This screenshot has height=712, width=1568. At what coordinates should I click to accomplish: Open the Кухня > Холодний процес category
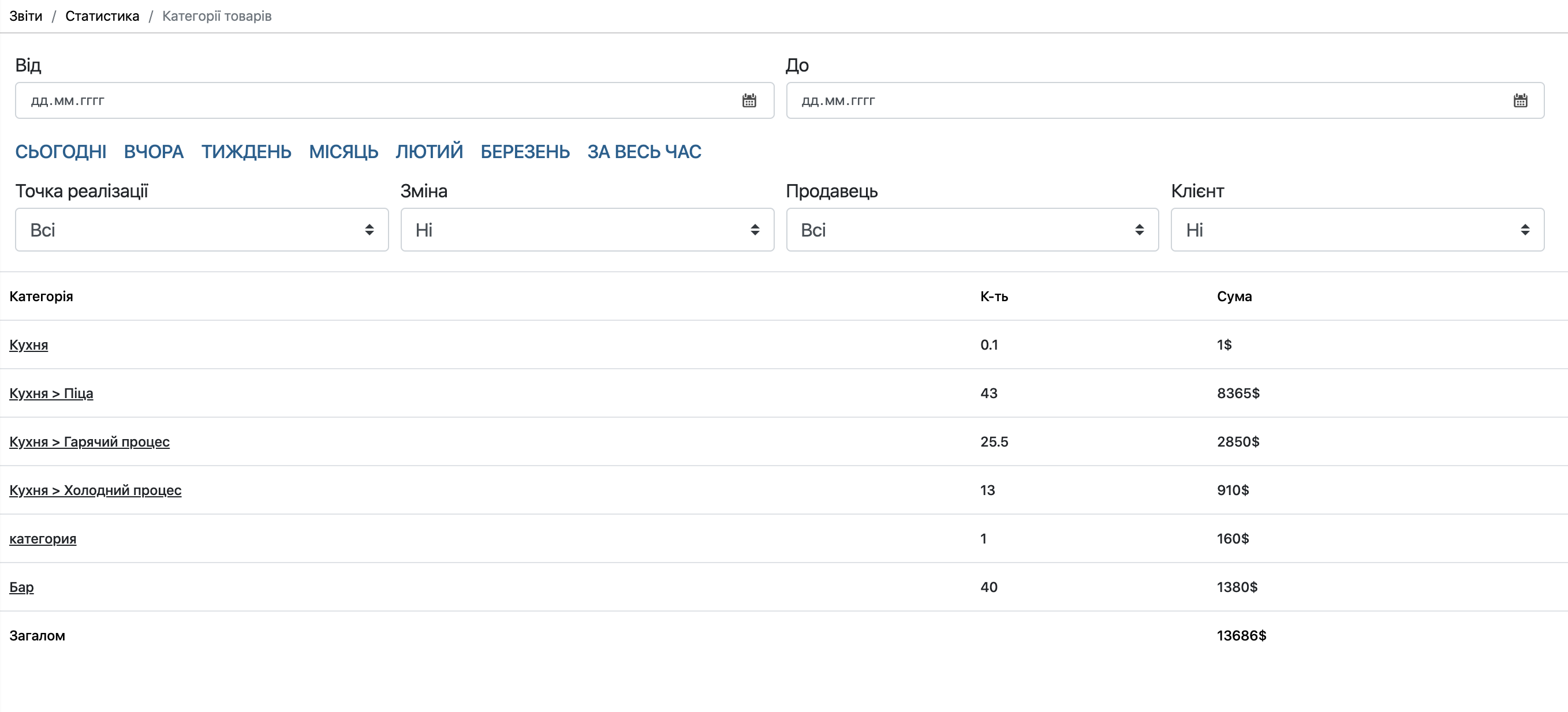[95, 490]
